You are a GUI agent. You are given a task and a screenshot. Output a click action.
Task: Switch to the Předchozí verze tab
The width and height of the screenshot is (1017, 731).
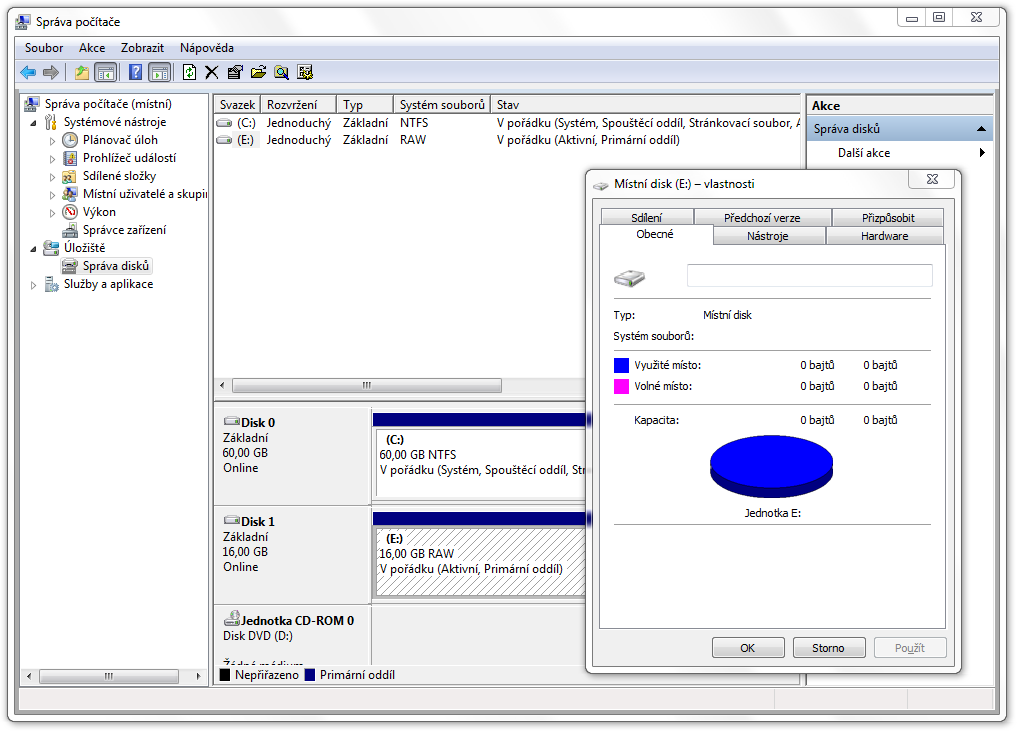(x=762, y=217)
